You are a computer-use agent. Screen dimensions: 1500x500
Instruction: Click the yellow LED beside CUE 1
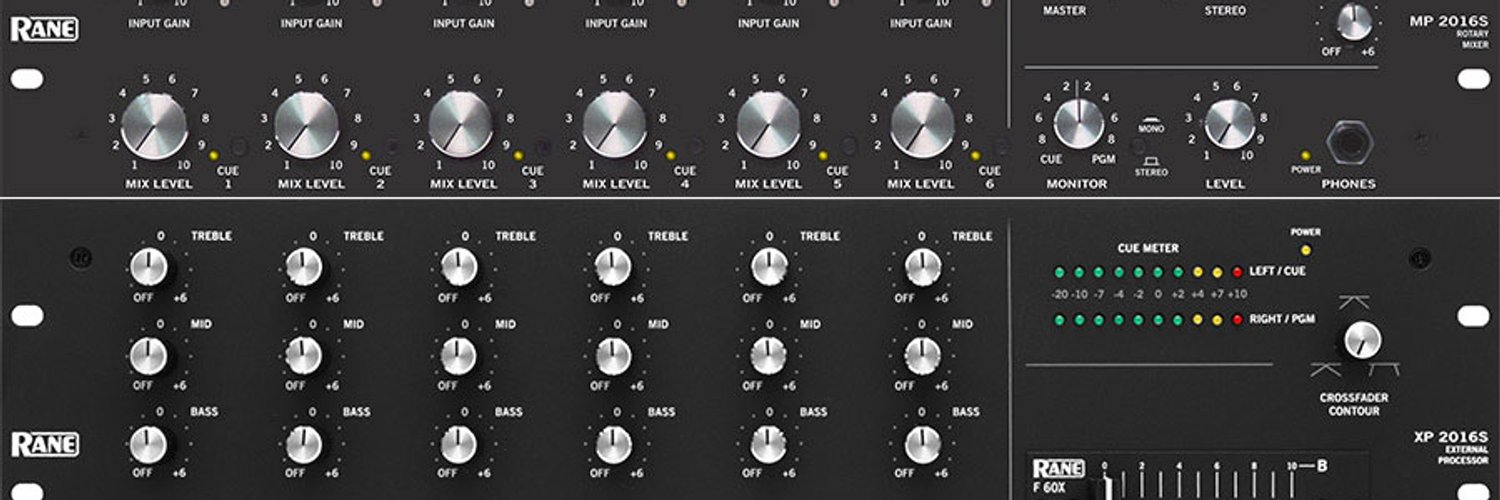212,156
